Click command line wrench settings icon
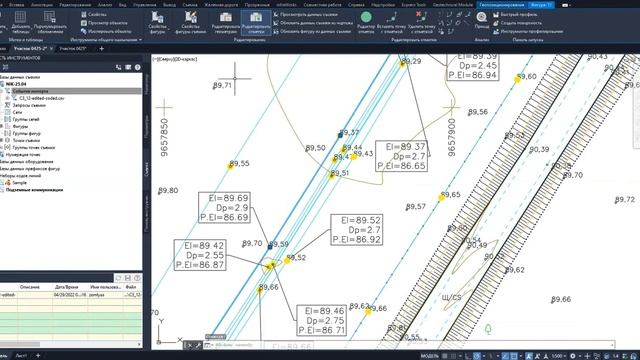640x360 pixels. pyautogui.click(x=198, y=345)
